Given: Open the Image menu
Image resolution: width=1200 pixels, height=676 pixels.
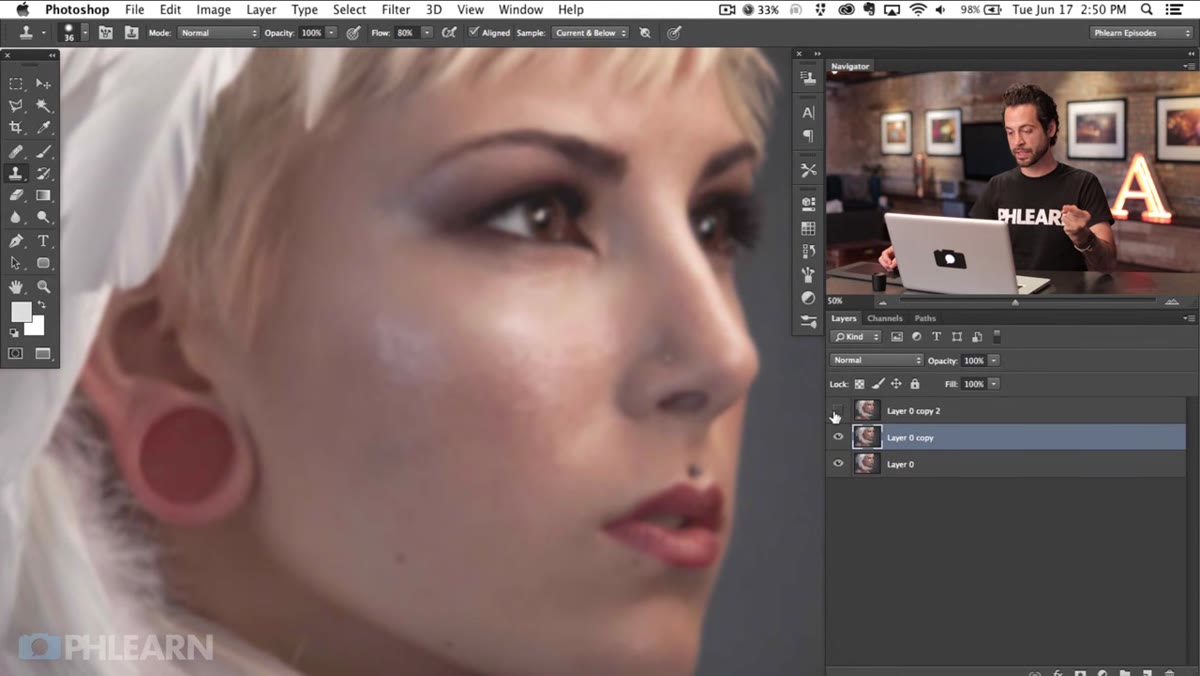Looking at the screenshot, I should click(x=213, y=9).
